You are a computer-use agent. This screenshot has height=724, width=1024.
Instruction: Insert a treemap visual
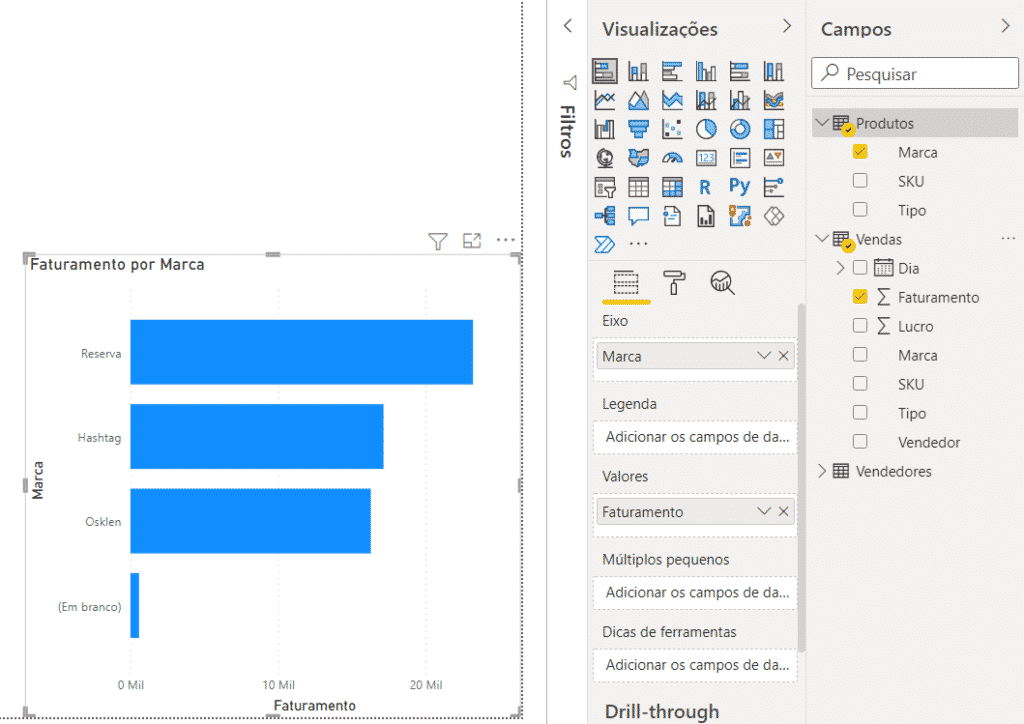coord(774,129)
